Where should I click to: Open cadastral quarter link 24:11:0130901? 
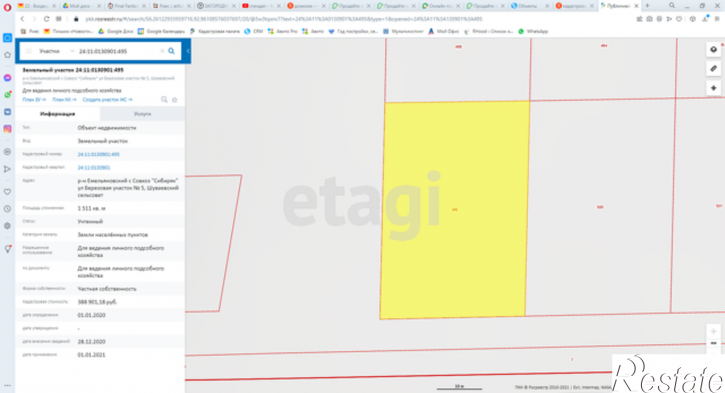click(x=94, y=167)
